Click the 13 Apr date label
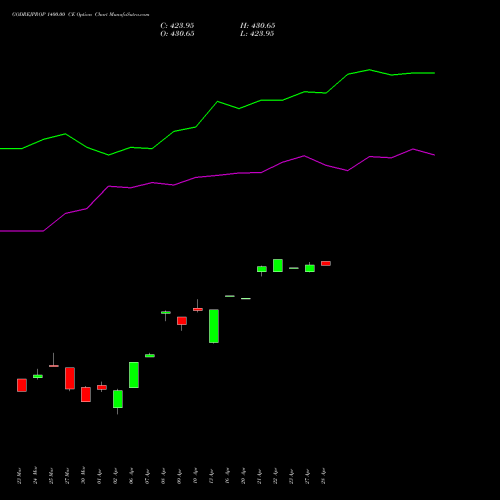Image resolution: width=500 pixels, height=500 pixels. click(x=211, y=476)
